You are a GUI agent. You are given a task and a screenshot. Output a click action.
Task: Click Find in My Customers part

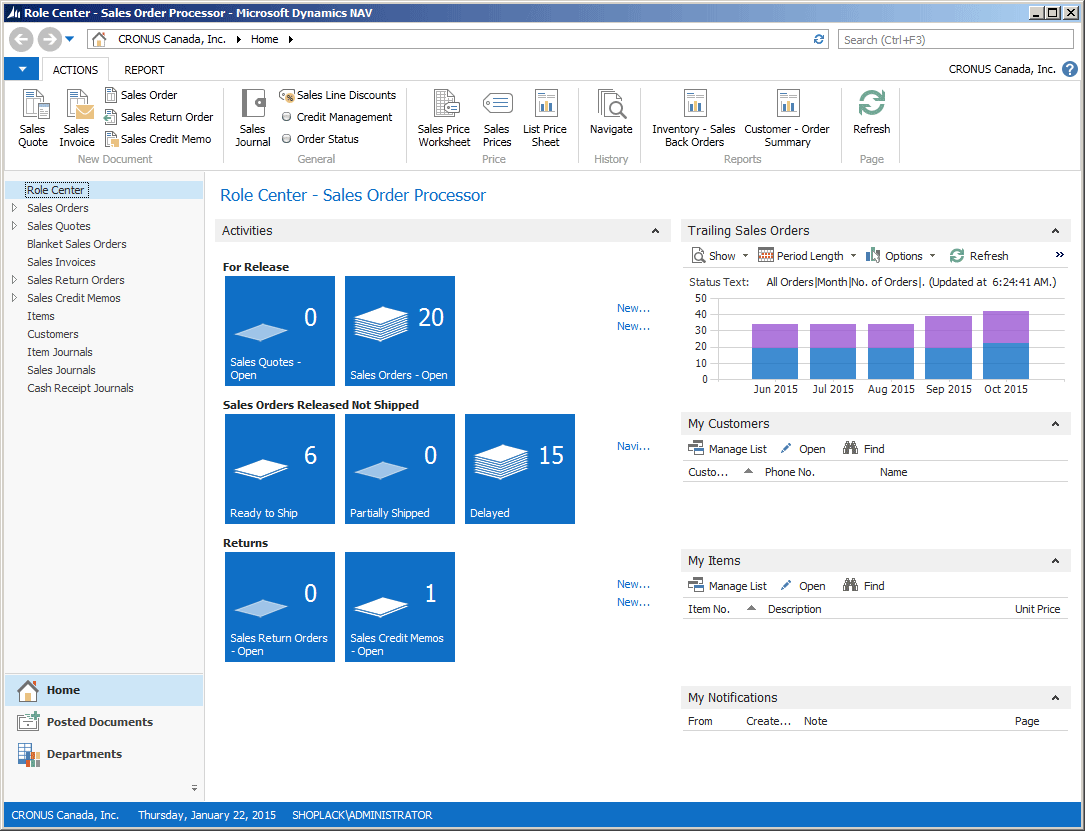[864, 449]
